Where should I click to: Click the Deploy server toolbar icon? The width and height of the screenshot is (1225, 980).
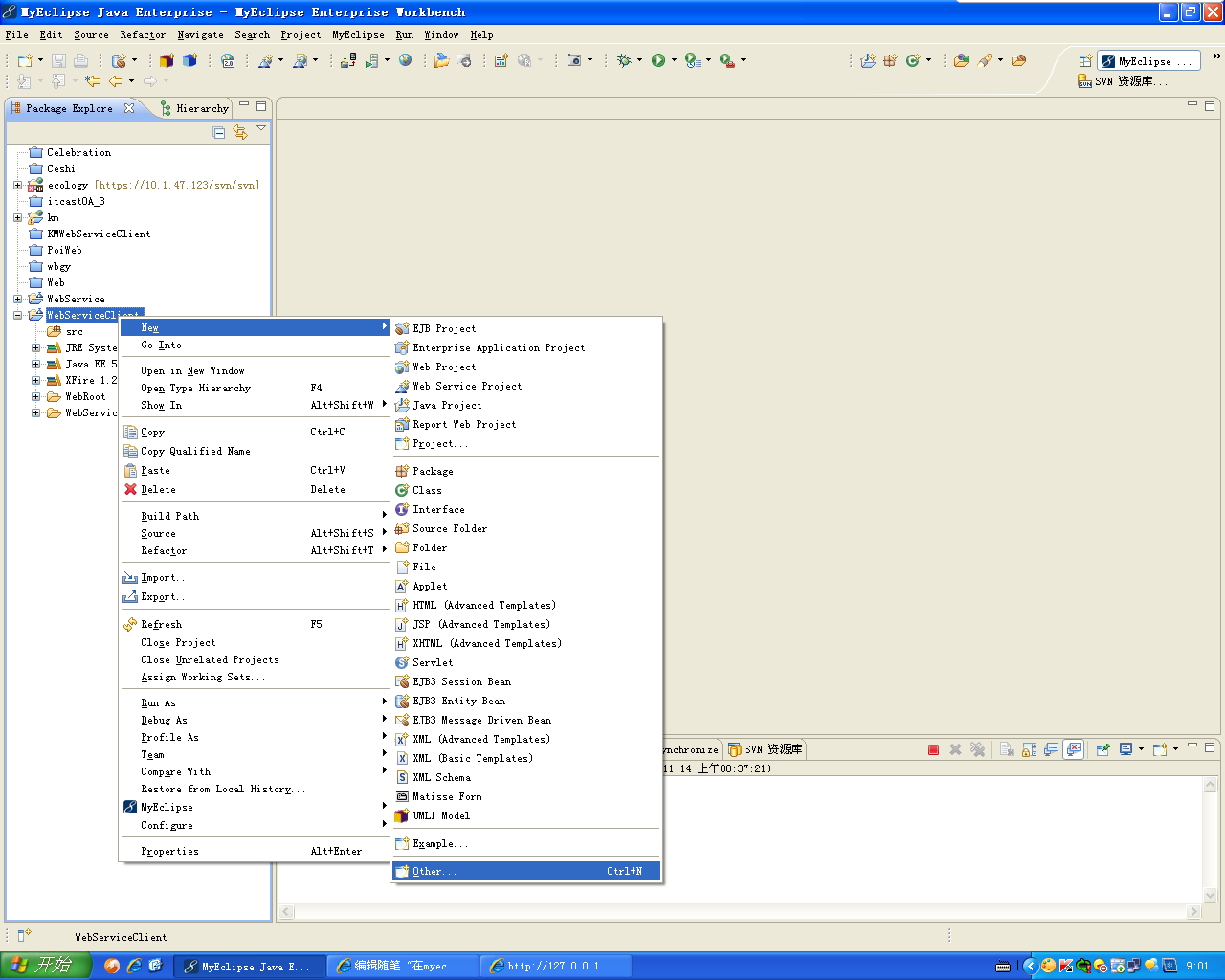348,60
